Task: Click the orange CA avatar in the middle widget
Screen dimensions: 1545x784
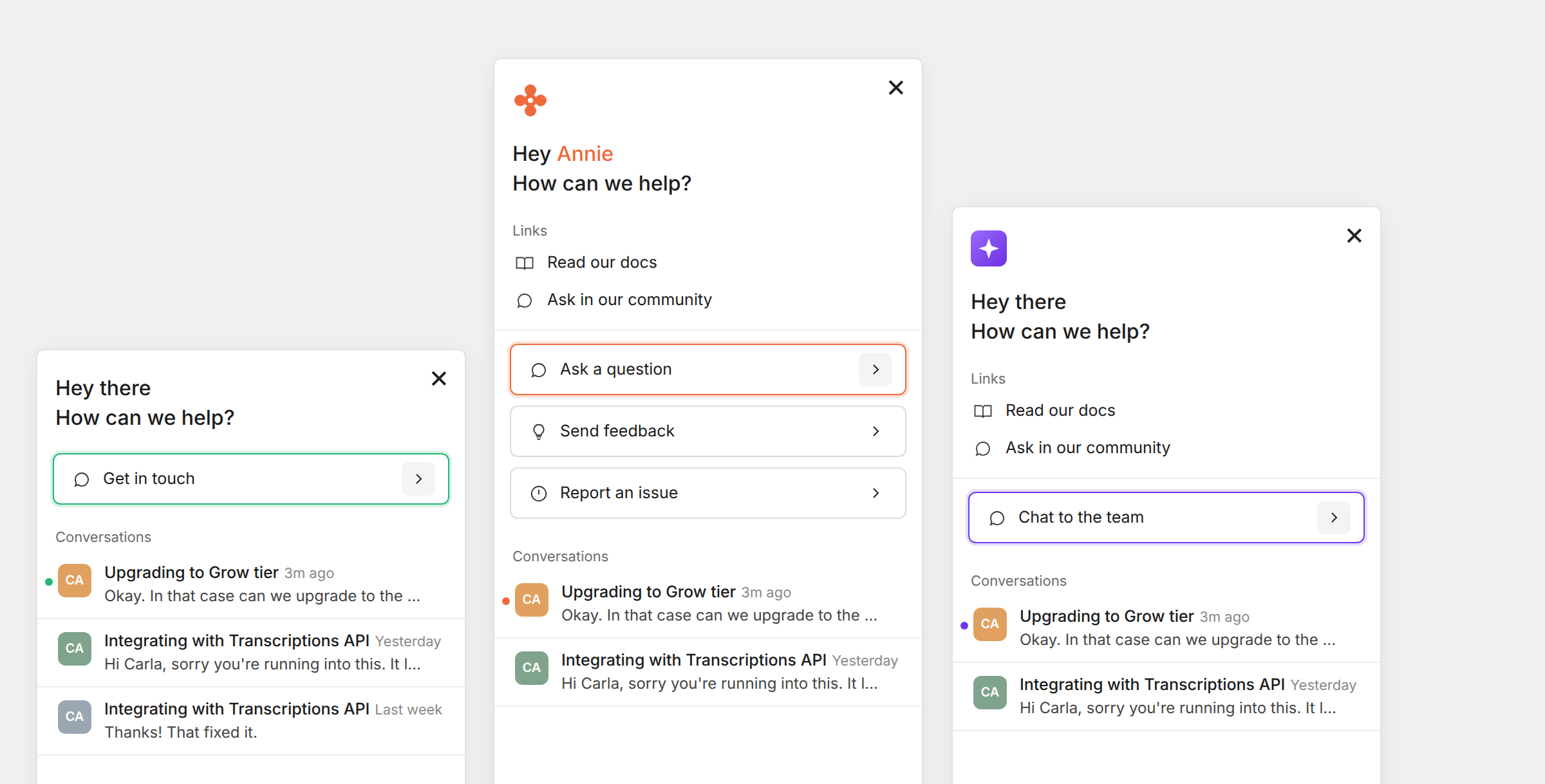Action: click(532, 600)
